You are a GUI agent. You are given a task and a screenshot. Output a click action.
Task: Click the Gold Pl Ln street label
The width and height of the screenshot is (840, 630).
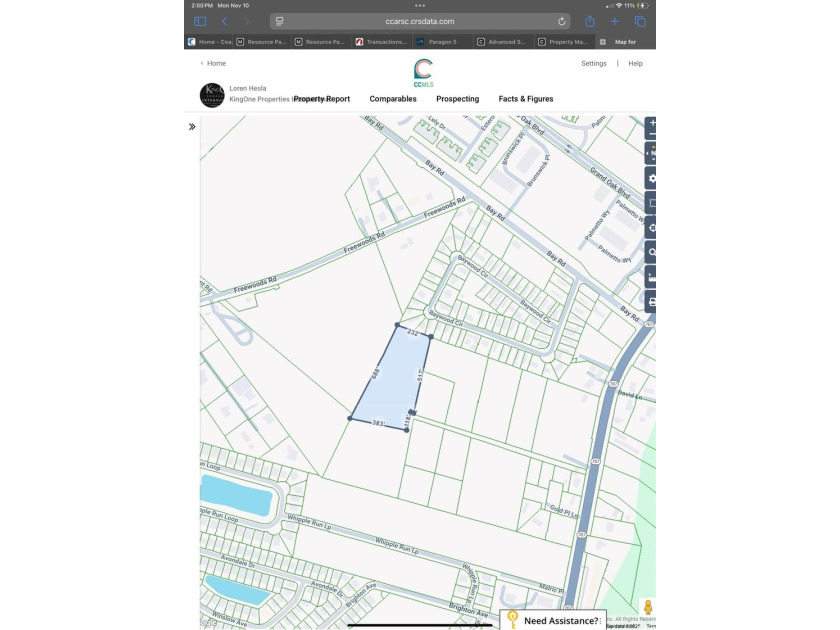click(564, 511)
